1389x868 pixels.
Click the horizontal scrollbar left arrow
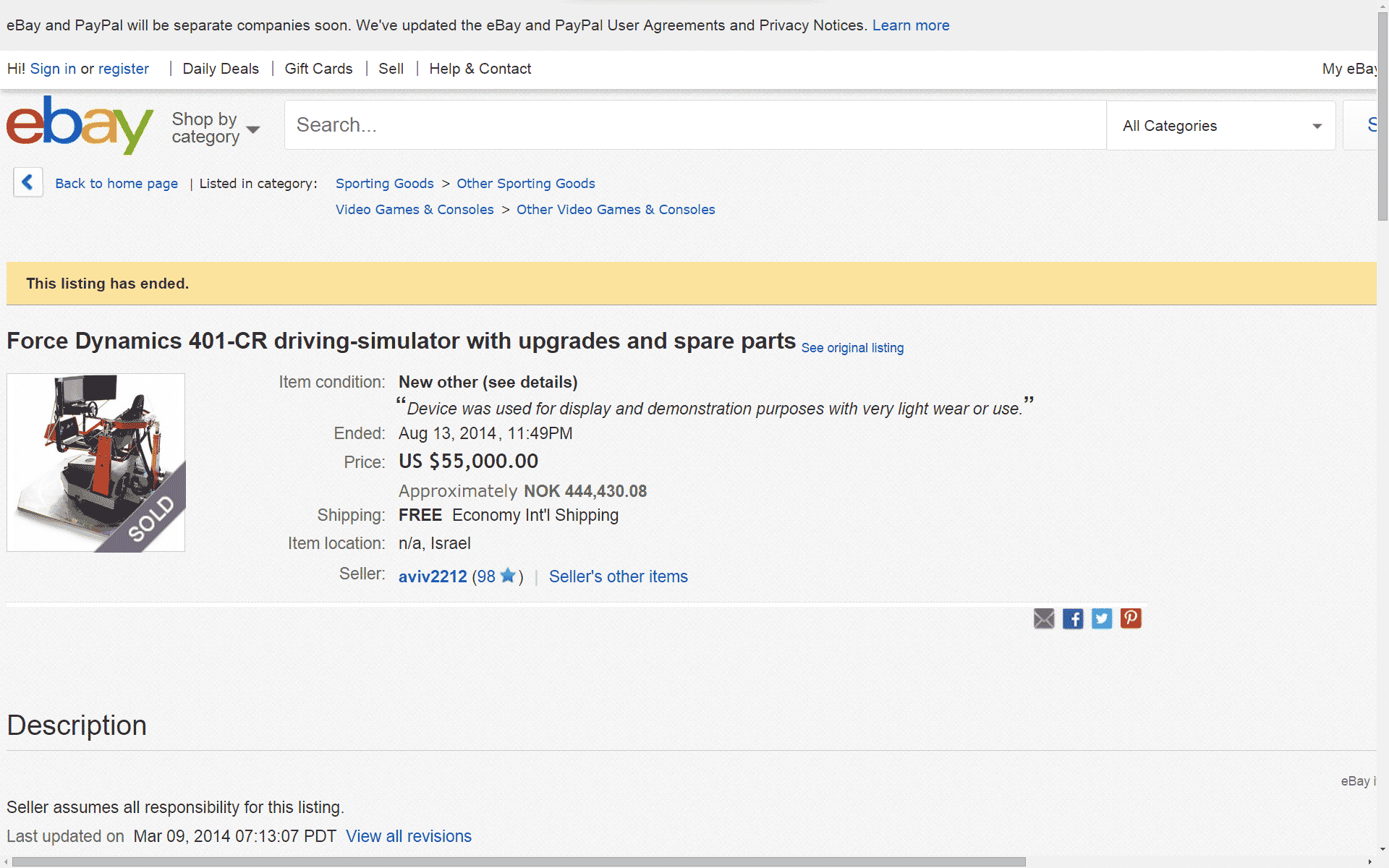6,861
